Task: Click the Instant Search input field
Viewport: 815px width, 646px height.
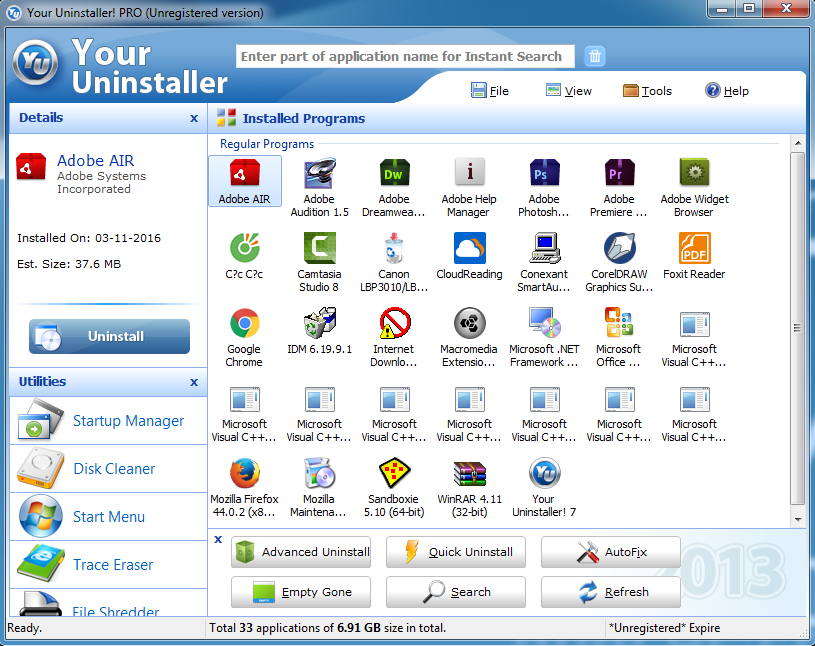Action: coord(405,57)
